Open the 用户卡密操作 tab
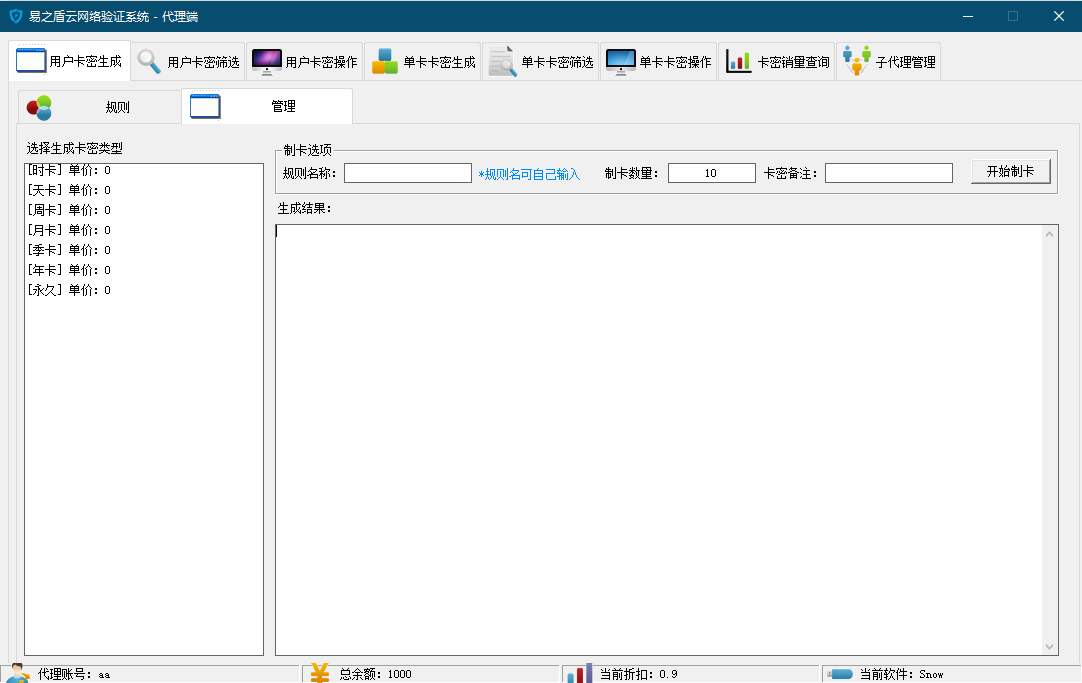Screen dimensions: 1082x683 (x=304, y=61)
